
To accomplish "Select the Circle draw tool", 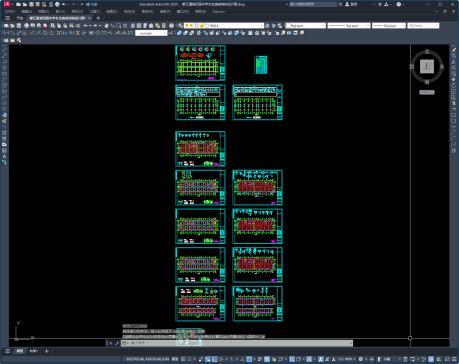I will click(x=4, y=85).
